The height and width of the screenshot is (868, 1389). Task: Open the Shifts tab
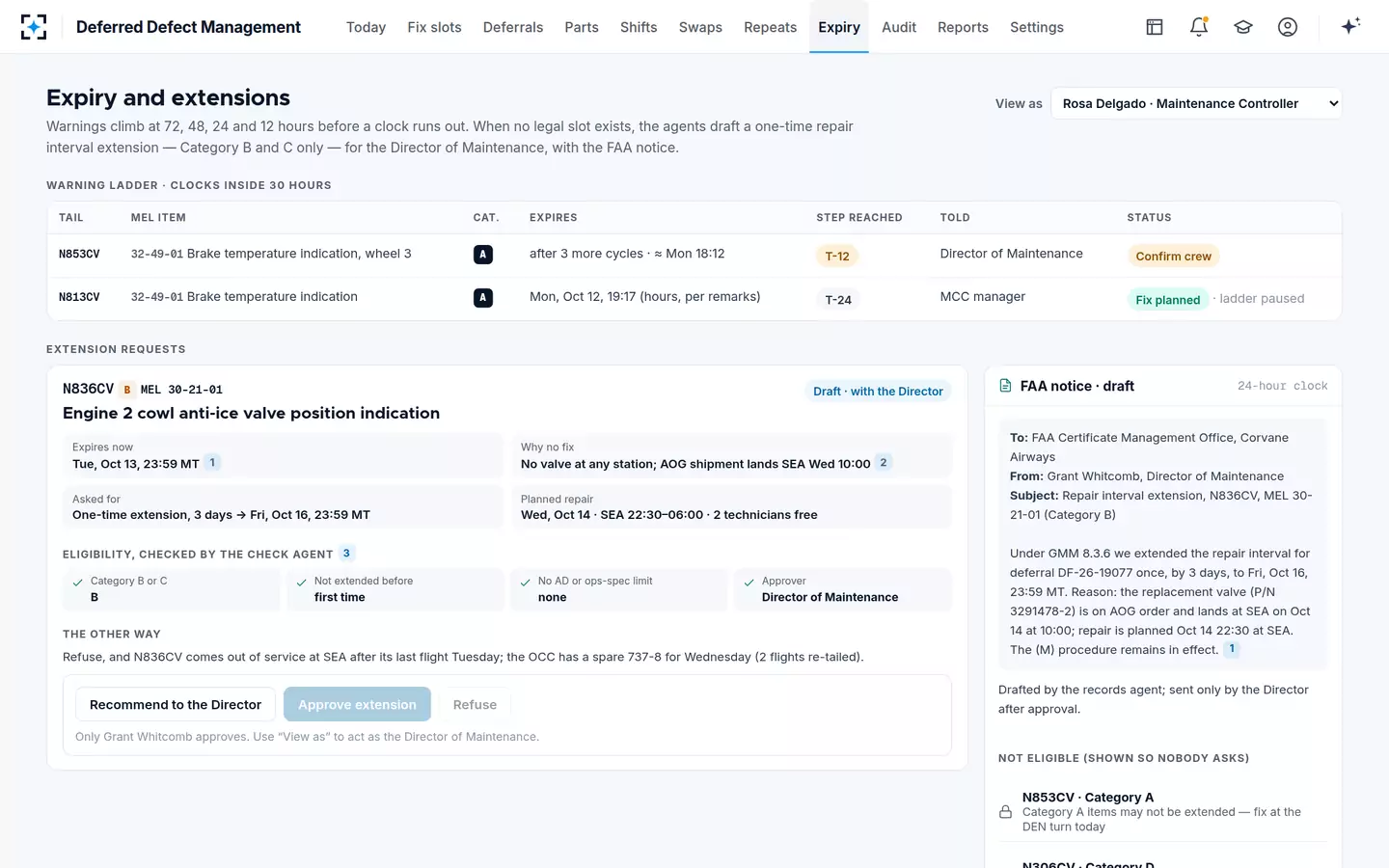(x=639, y=27)
